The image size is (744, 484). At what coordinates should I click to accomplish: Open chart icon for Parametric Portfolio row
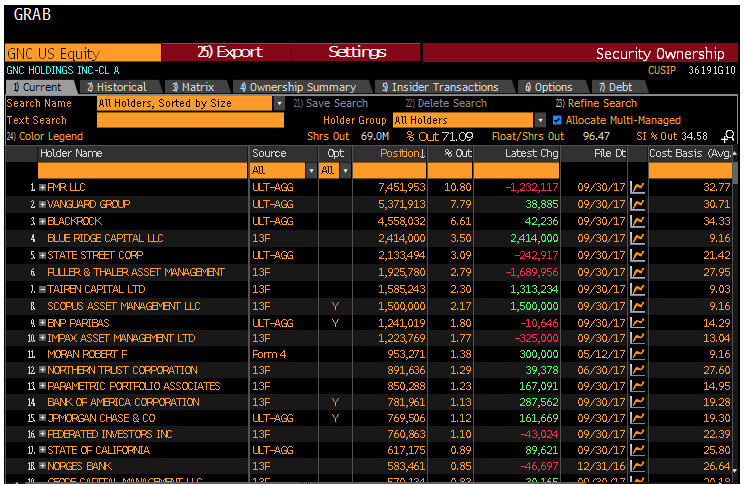click(x=637, y=386)
